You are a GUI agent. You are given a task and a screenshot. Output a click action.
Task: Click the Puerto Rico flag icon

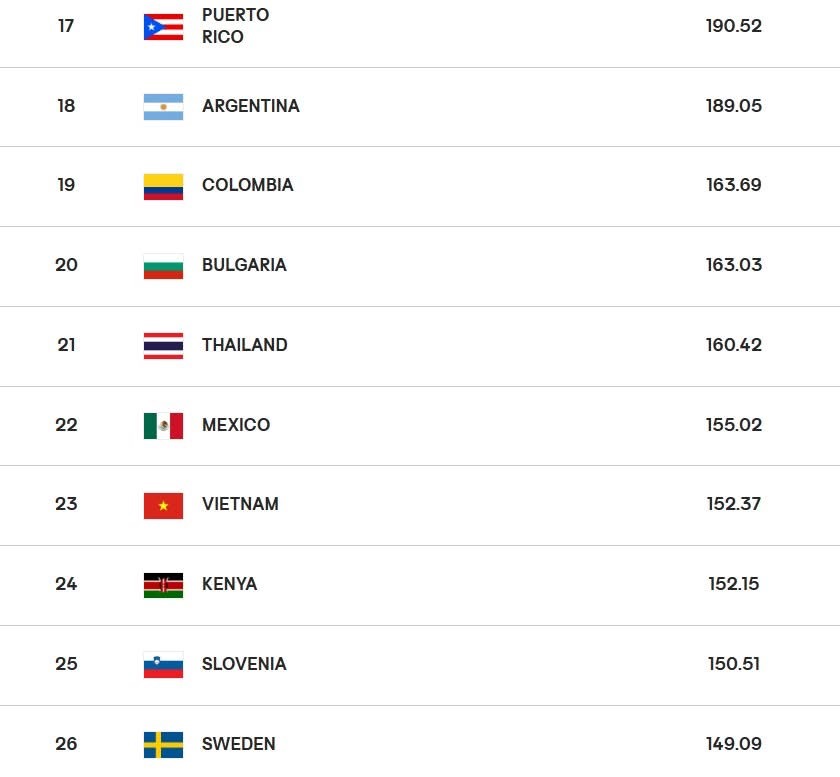point(163,27)
